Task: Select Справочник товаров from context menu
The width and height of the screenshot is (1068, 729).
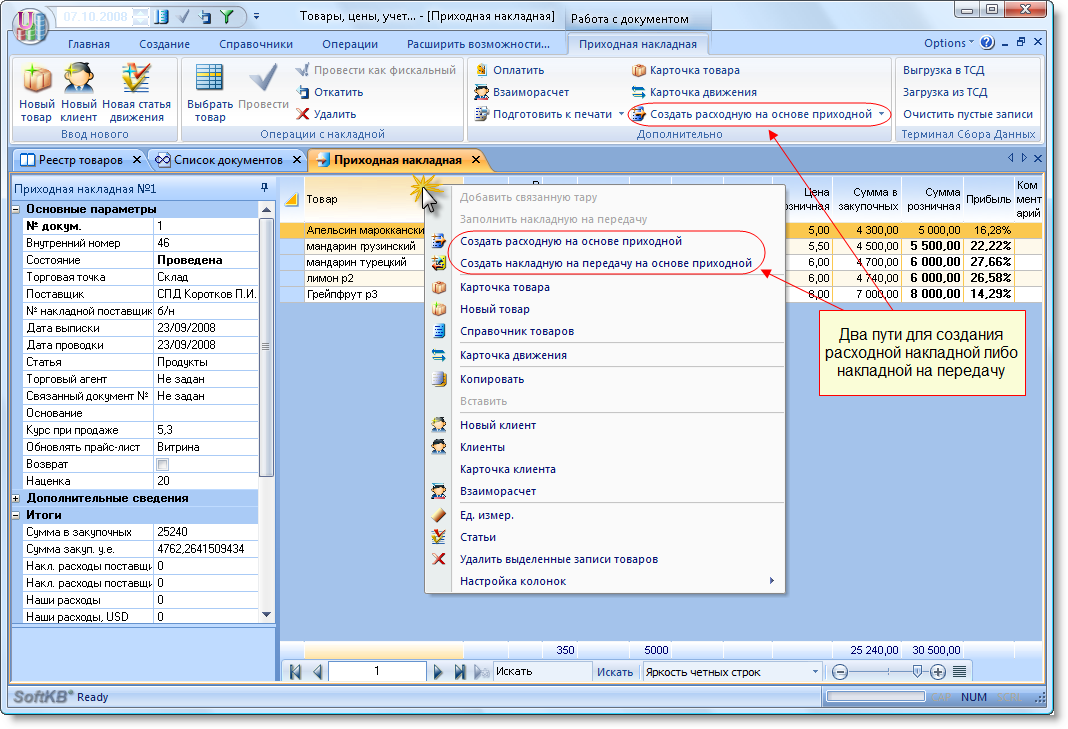Action: tap(517, 331)
